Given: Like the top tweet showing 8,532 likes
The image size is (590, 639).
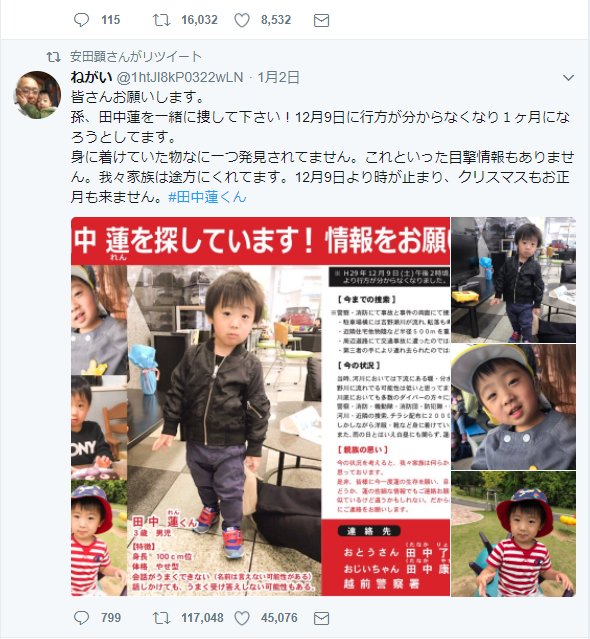Looking at the screenshot, I should coord(242,20).
